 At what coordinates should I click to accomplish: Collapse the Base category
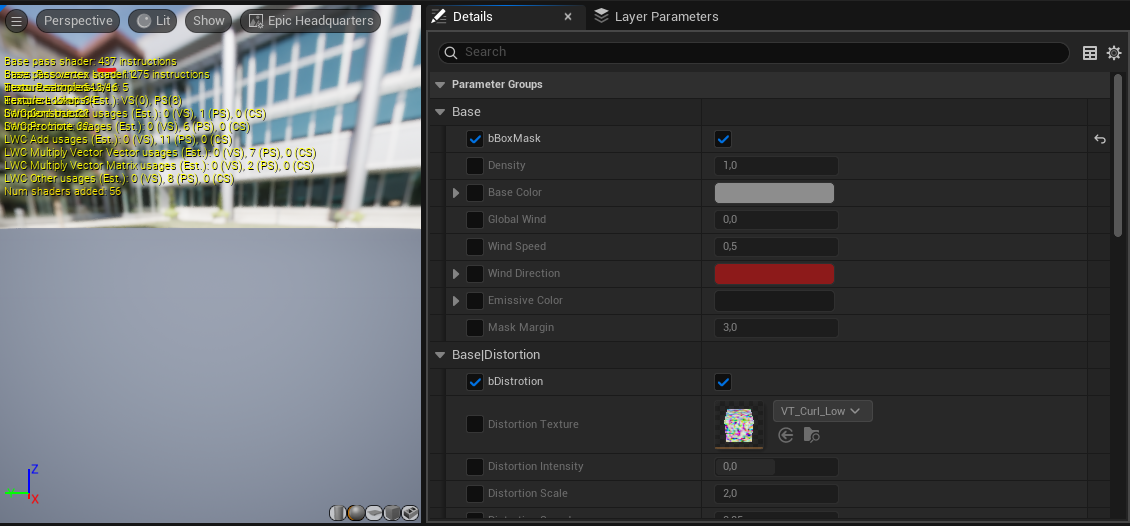coord(440,112)
